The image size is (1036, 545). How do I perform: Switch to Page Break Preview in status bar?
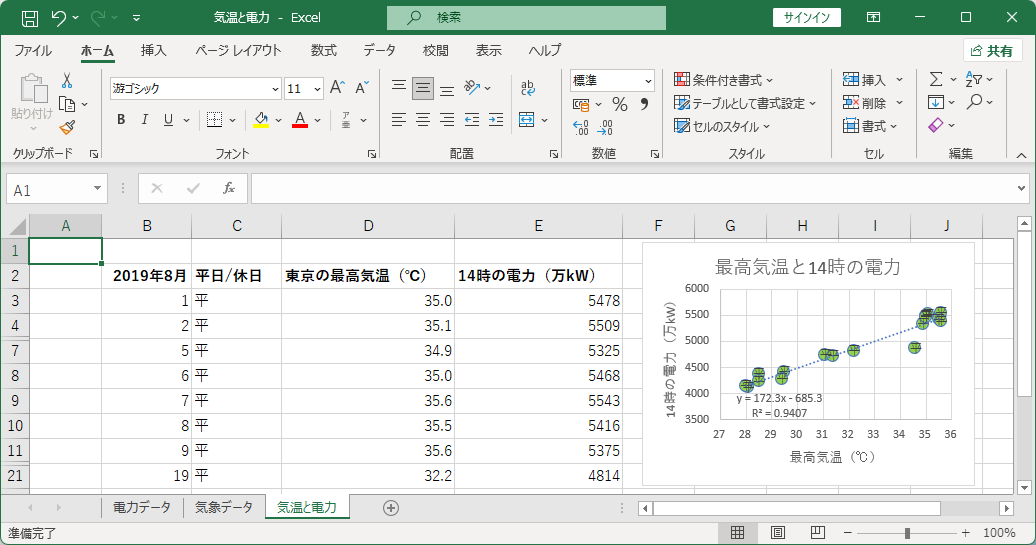[x=817, y=532]
